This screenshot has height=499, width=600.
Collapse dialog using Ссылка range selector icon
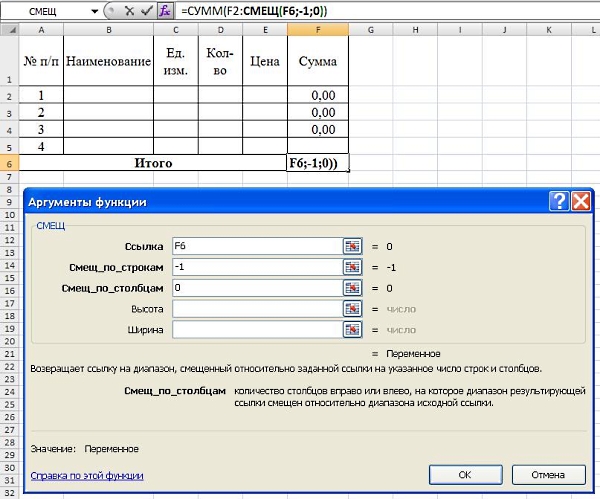351,246
